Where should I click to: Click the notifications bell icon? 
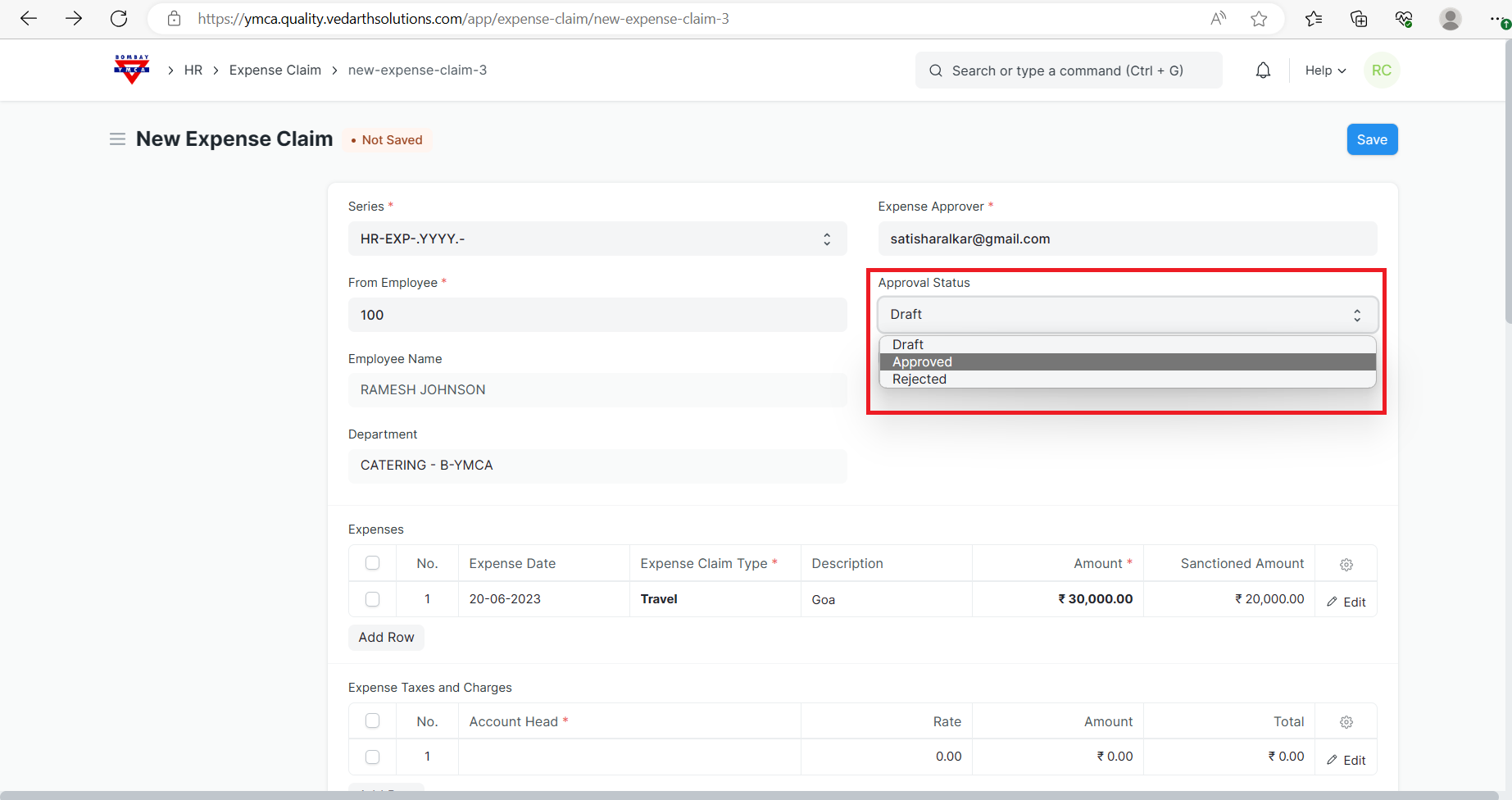[x=1263, y=70]
